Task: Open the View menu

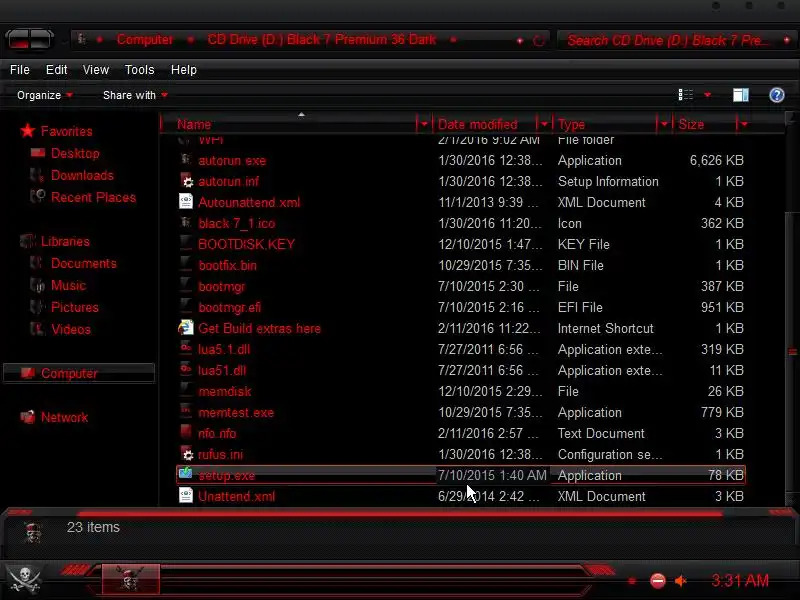Action: point(96,70)
